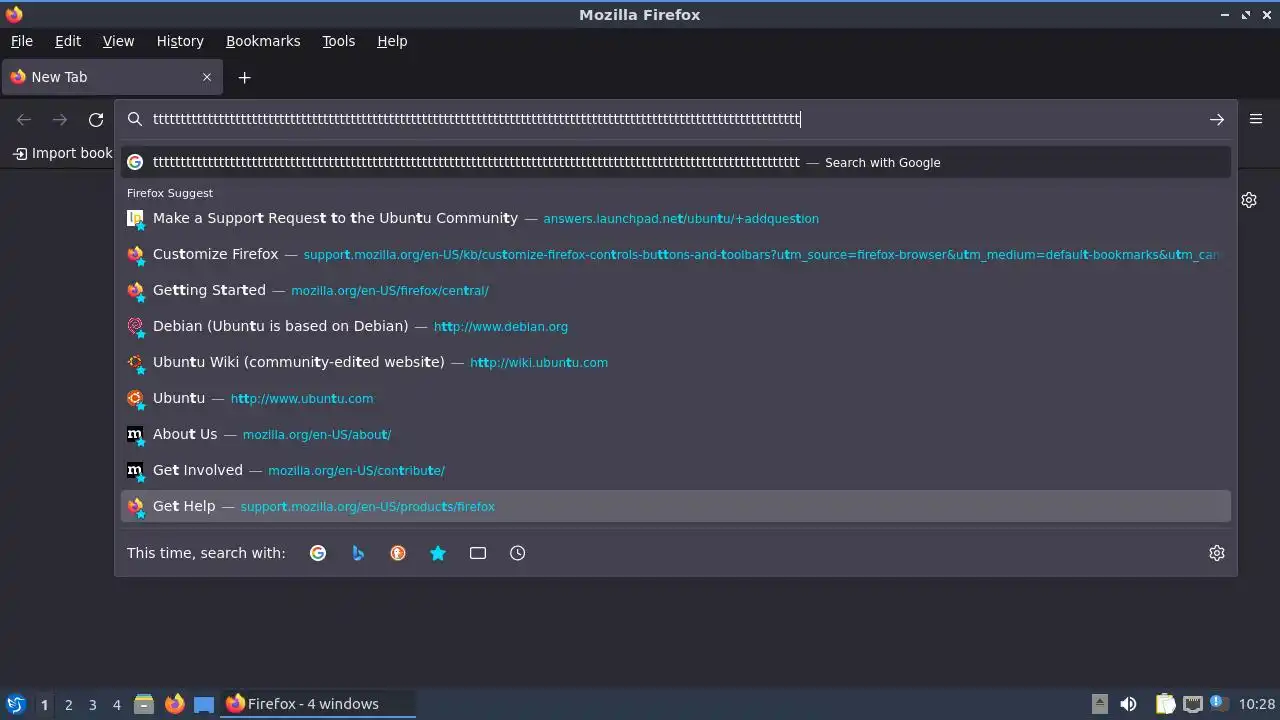Viewport: 1280px width, 720px height.
Task: Click the search magnifier icon in address bar
Action: point(135,119)
